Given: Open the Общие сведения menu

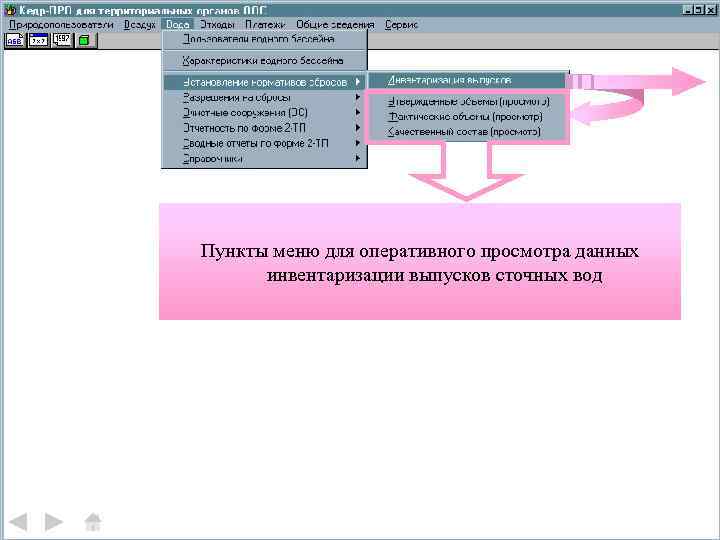Looking at the screenshot, I should [335, 25].
